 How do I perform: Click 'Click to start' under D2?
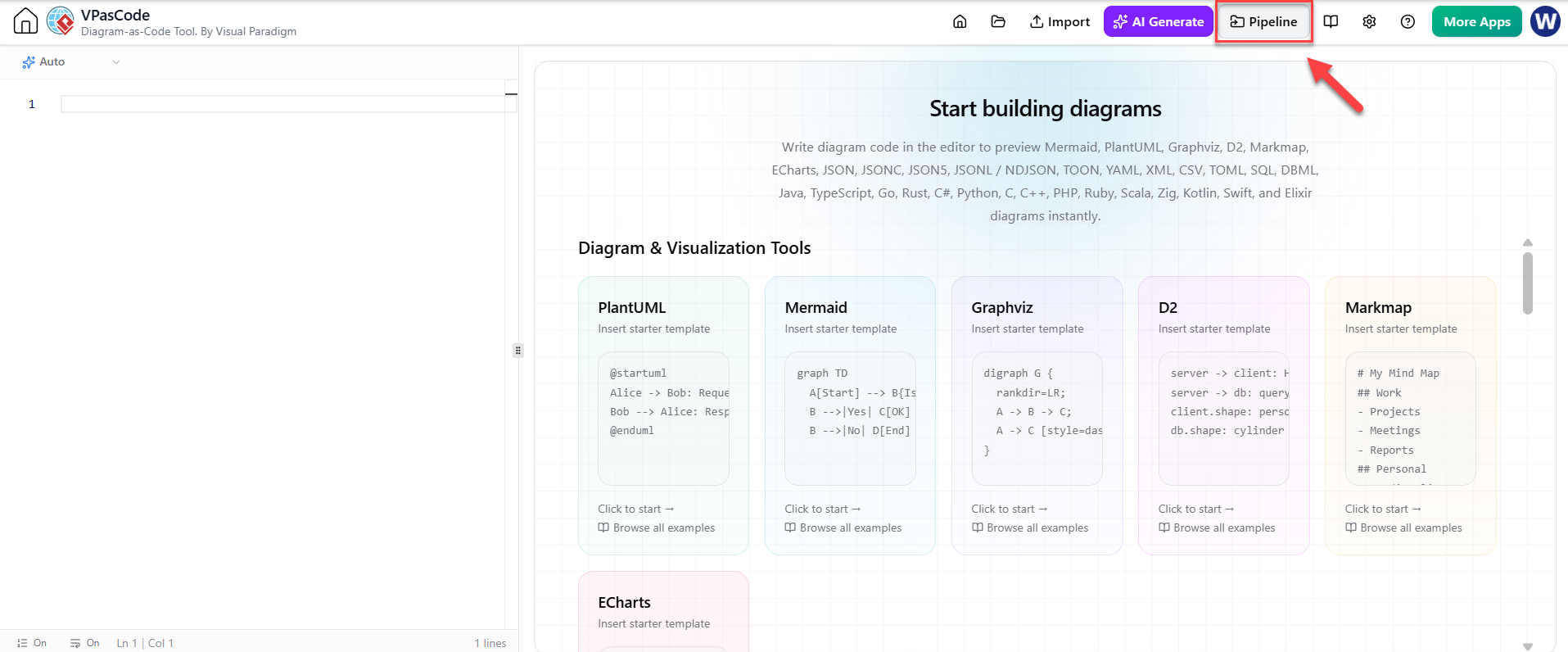point(1196,509)
